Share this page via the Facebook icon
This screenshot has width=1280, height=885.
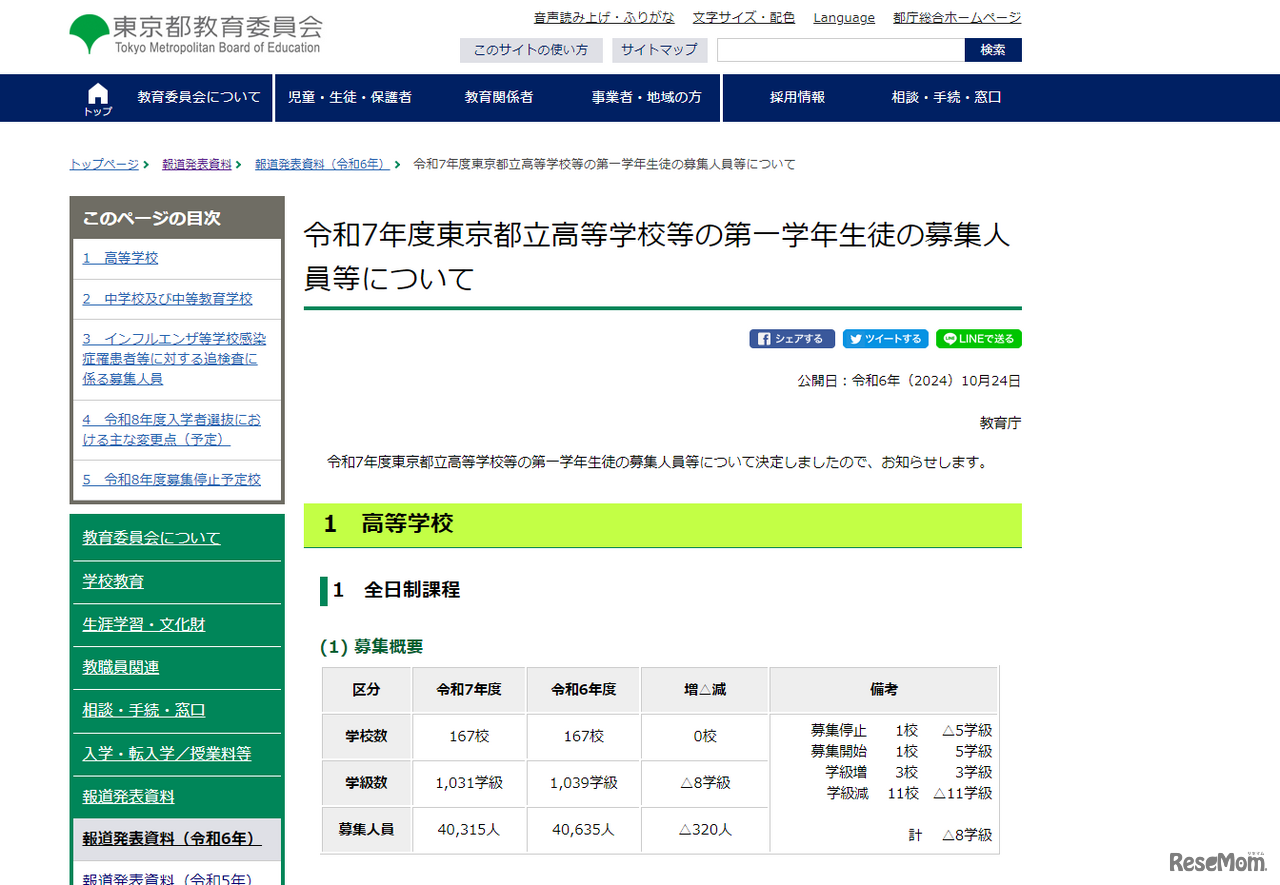791,338
